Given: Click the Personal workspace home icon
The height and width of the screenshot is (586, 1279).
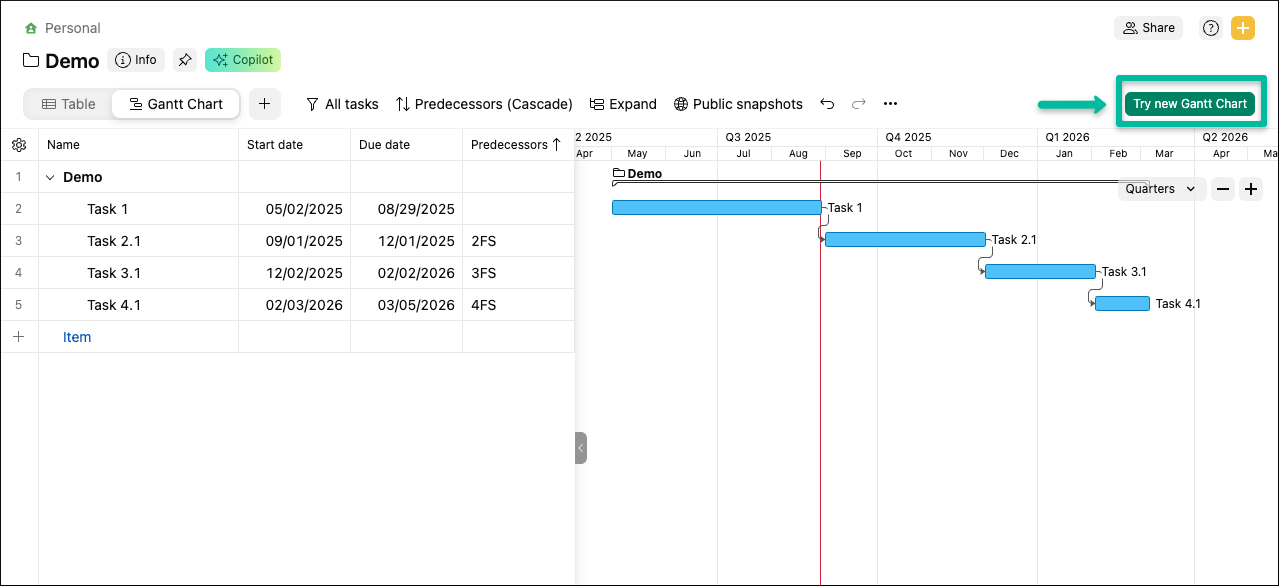Looking at the screenshot, I should coord(31,28).
